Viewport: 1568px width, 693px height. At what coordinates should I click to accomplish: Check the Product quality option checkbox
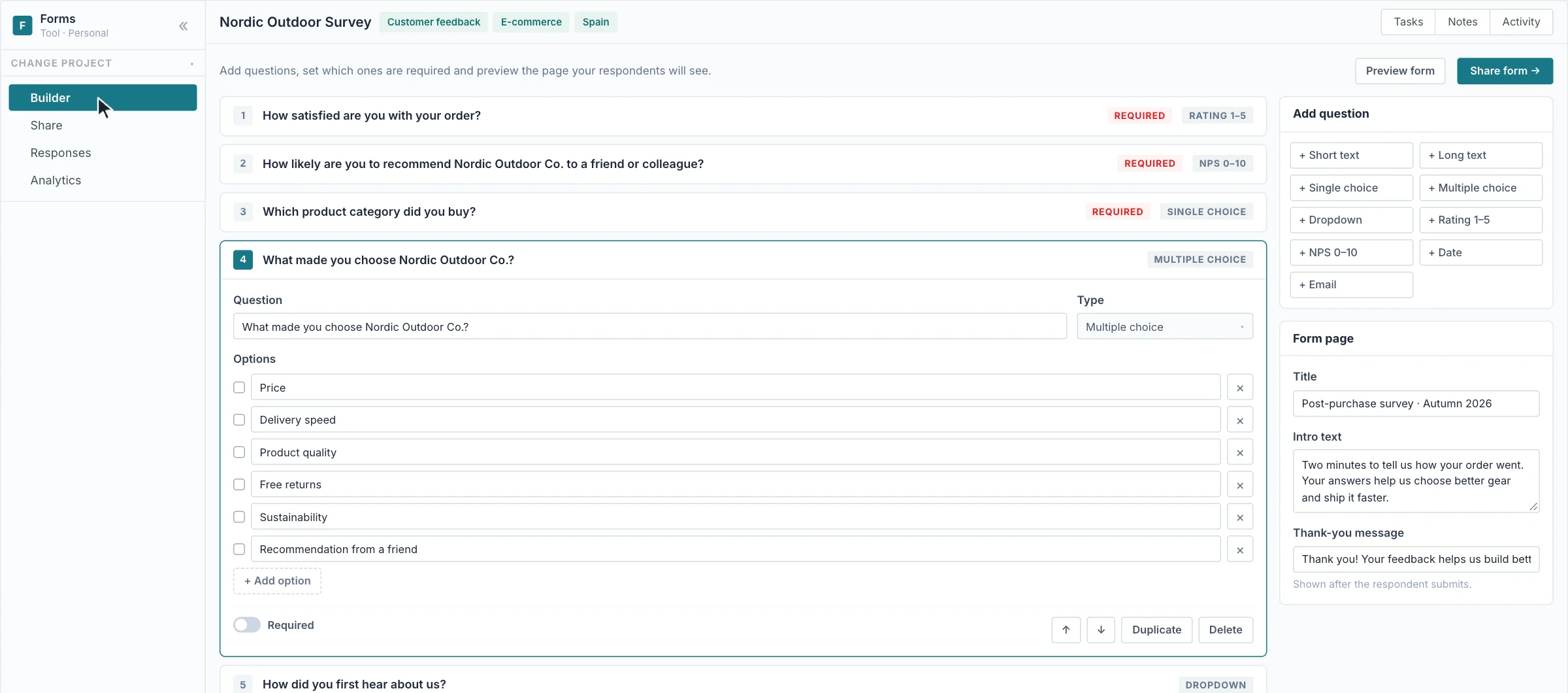tap(239, 452)
